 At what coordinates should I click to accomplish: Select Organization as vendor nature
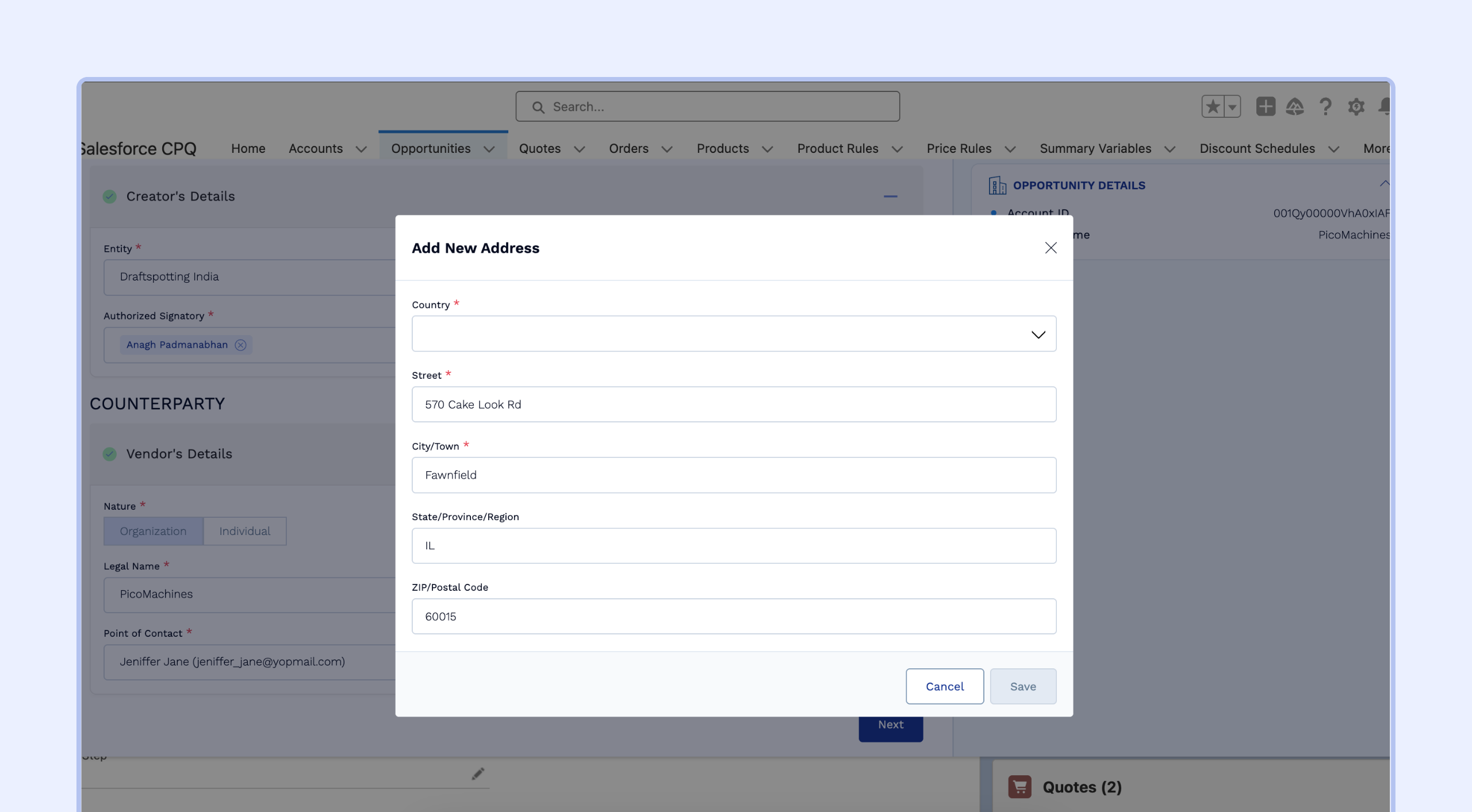[153, 531]
